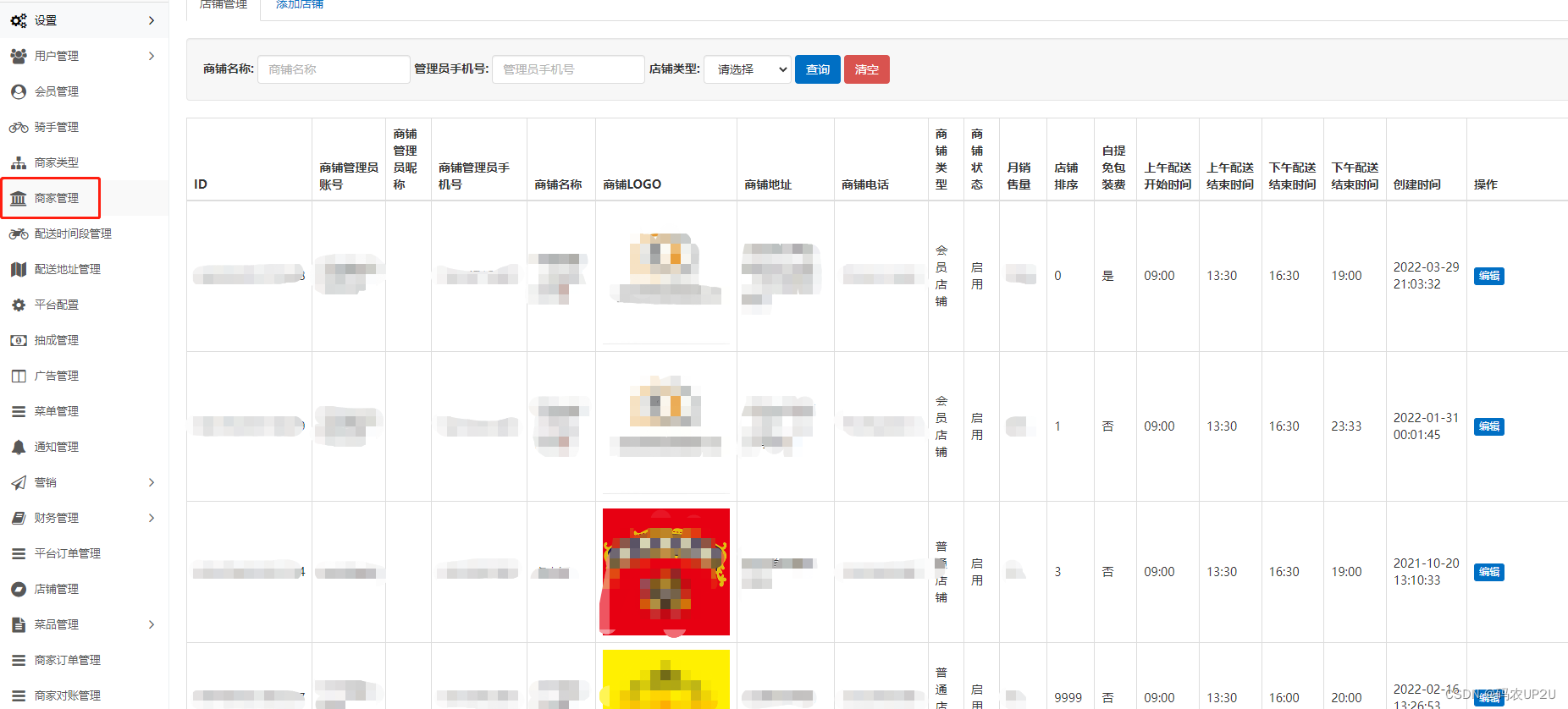Click the 财务管理 book icon

[19, 518]
